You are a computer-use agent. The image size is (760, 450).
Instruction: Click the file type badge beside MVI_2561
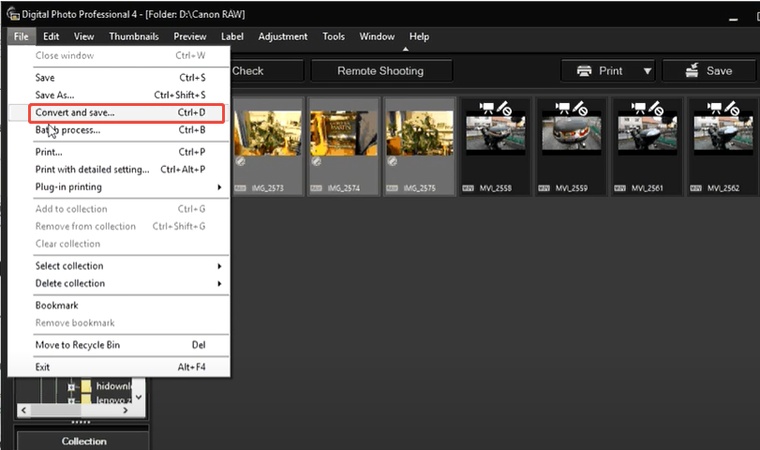(620, 188)
